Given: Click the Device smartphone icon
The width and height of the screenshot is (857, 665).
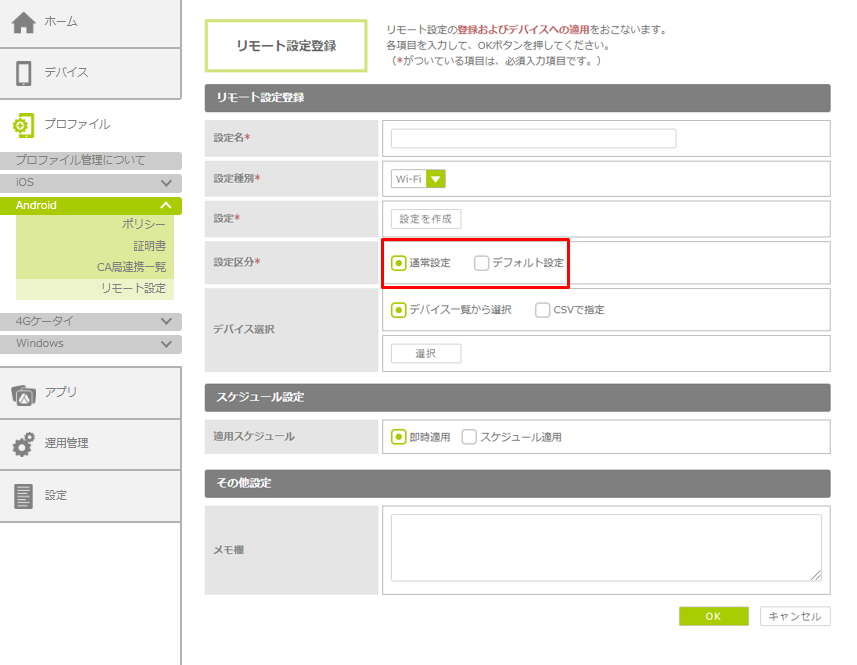Looking at the screenshot, I should (23, 73).
